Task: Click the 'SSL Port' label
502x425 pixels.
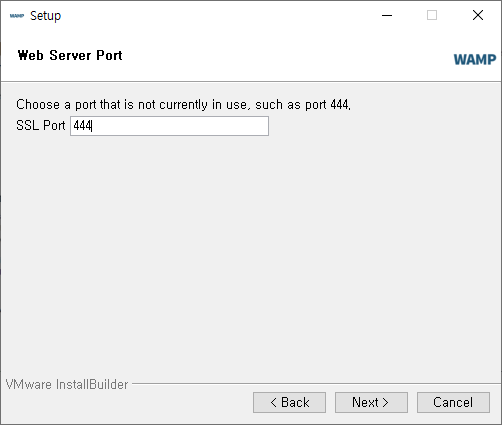Action: 41,126
